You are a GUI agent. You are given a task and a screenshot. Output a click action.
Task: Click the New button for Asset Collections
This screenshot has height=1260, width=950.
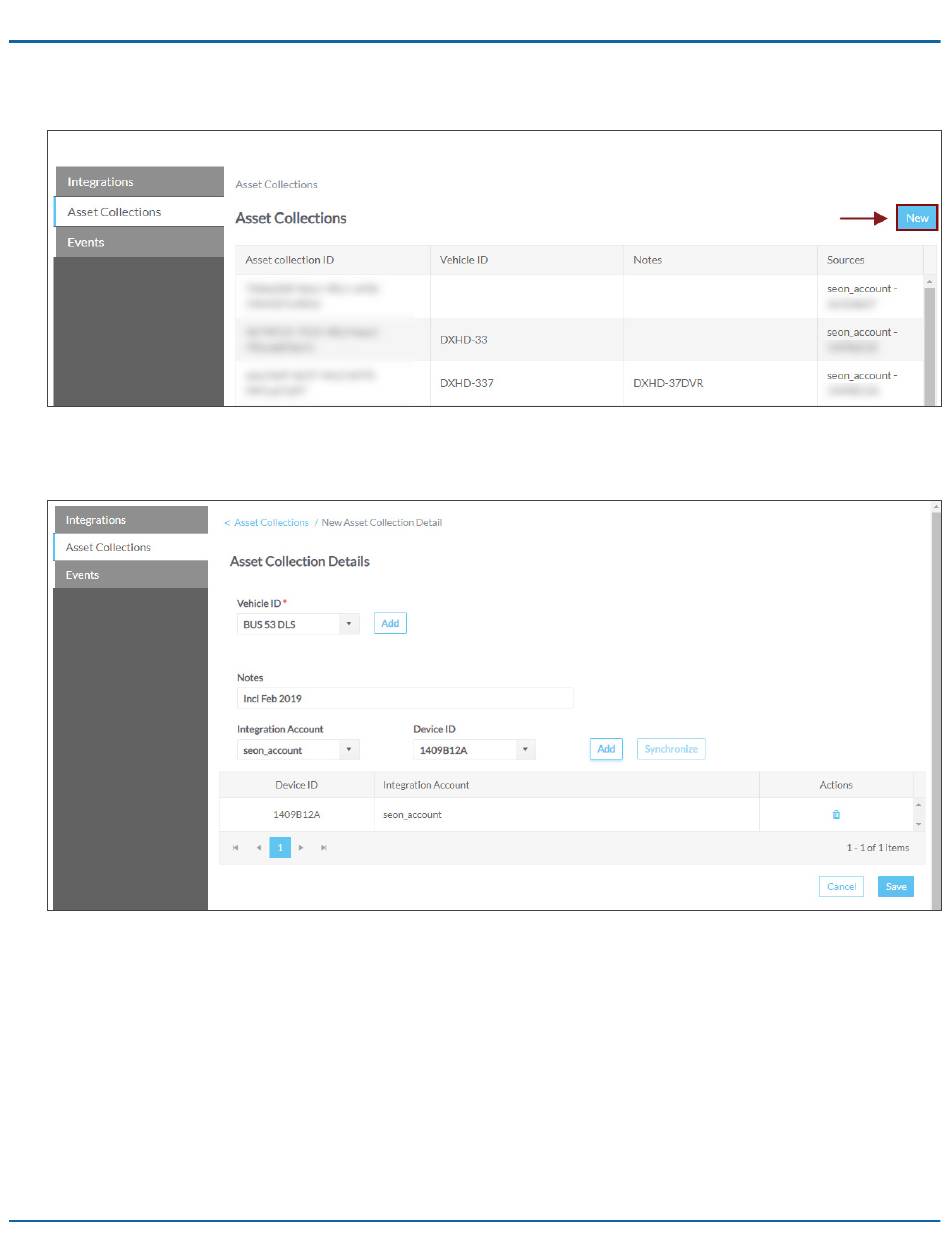coord(917,218)
